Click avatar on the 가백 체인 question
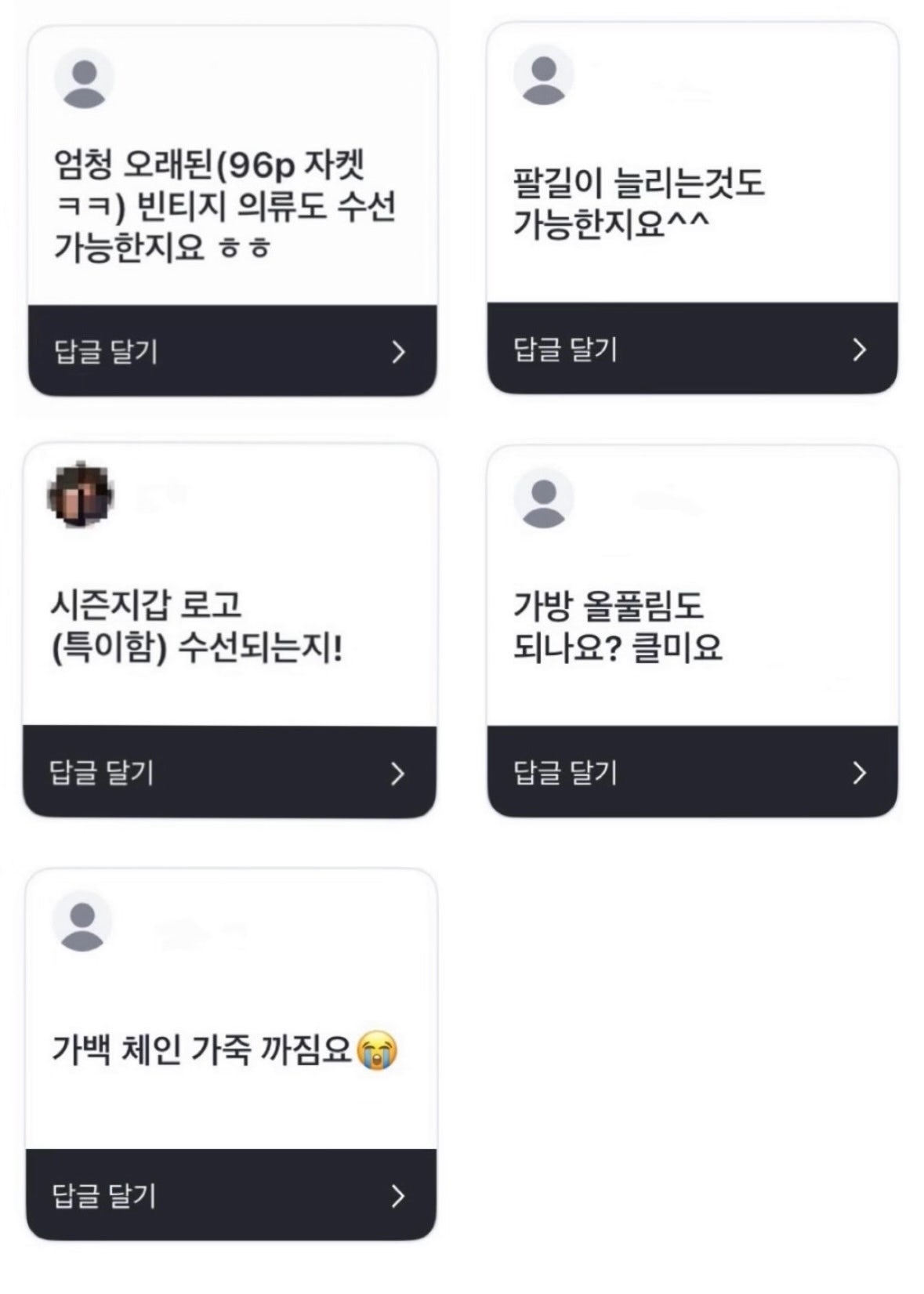The image size is (924, 1294). coord(82,922)
